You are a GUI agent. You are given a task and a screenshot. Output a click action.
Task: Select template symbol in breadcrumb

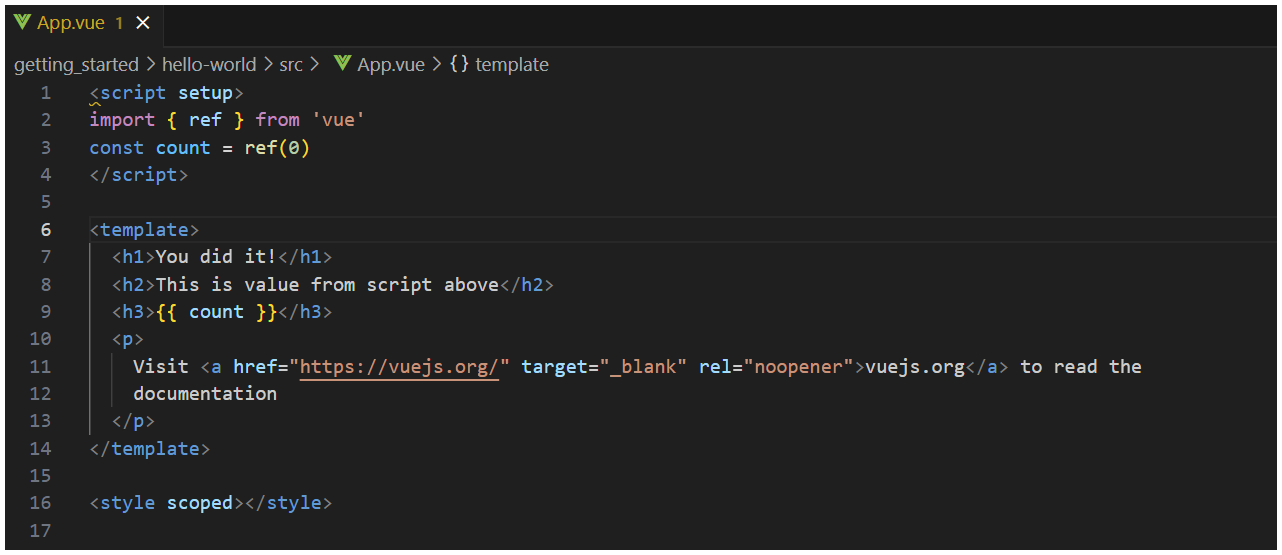(512, 65)
